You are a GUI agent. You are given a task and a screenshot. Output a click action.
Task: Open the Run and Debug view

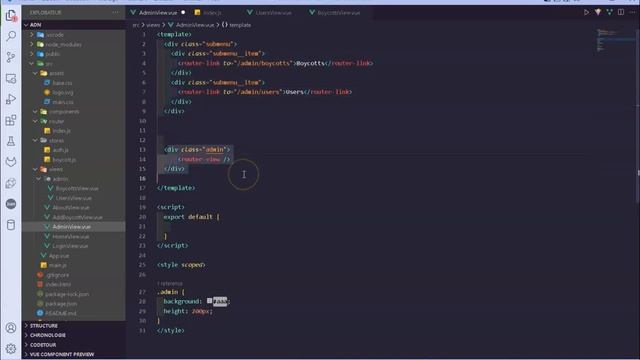[x=11, y=99]
